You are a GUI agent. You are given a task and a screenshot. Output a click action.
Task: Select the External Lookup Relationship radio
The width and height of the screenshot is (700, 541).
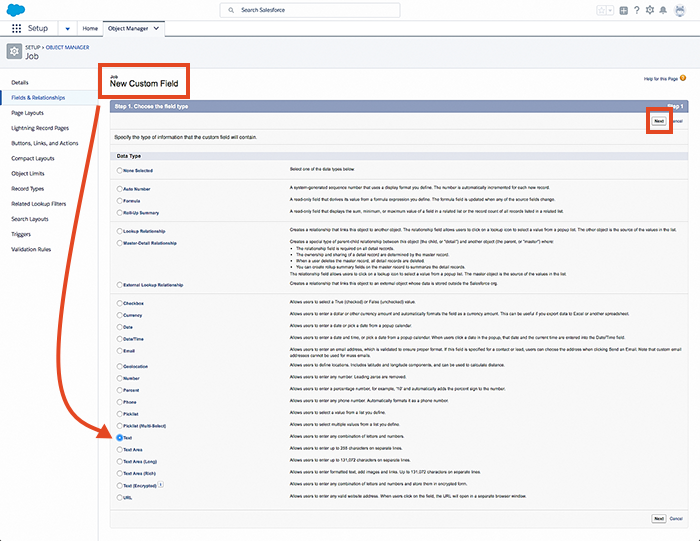click(x=120, y=284)
